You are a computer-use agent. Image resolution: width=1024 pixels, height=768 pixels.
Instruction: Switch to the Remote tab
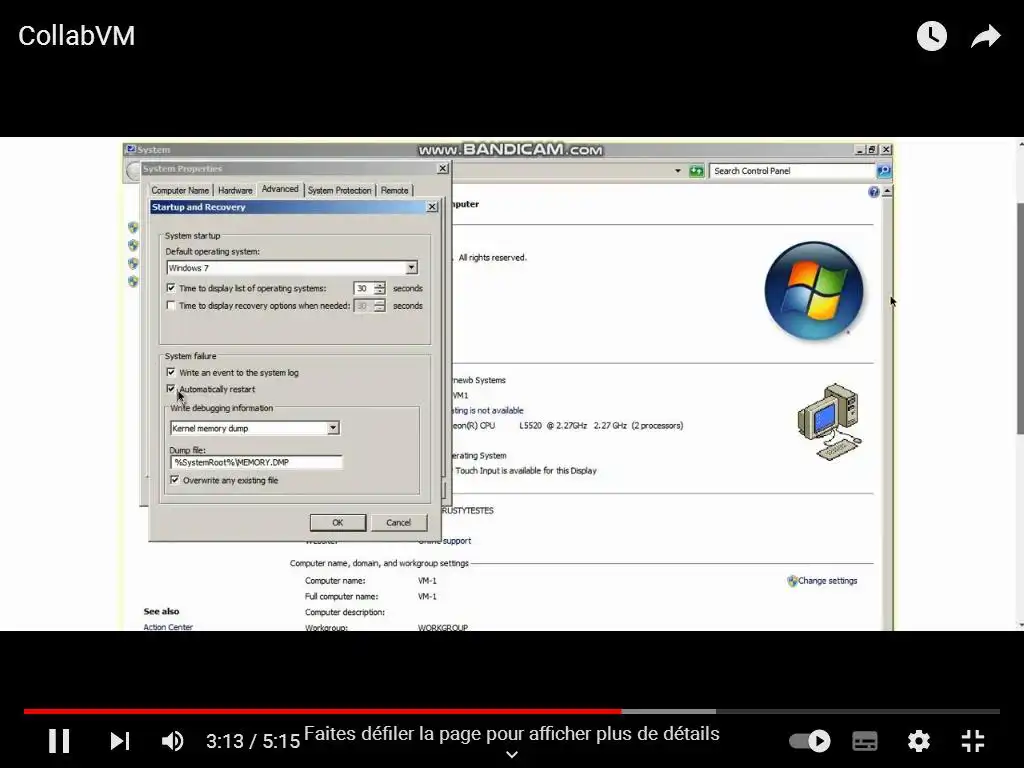[394, 190]
